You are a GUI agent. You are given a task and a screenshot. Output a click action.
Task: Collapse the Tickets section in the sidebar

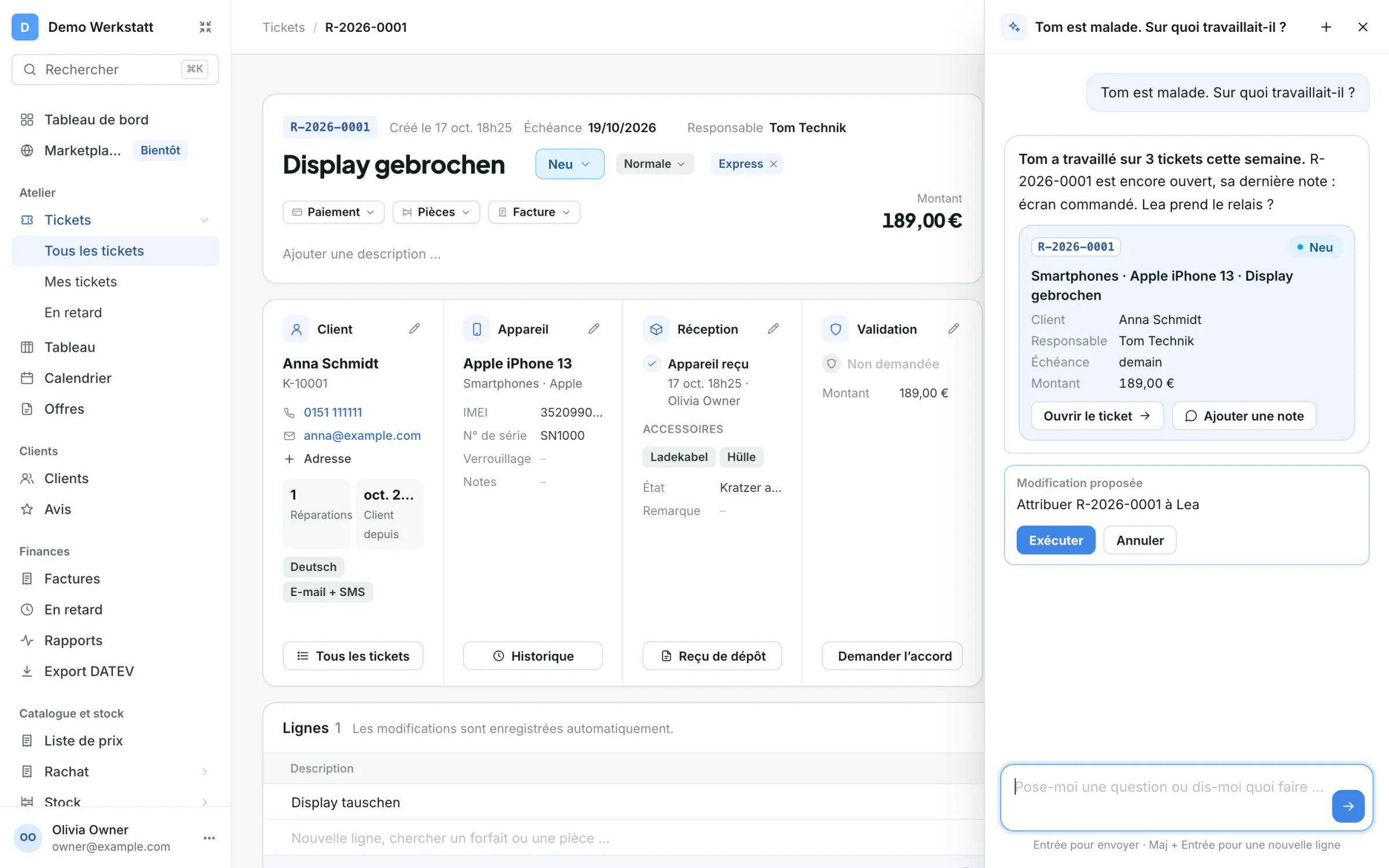[x=204, y=220]
